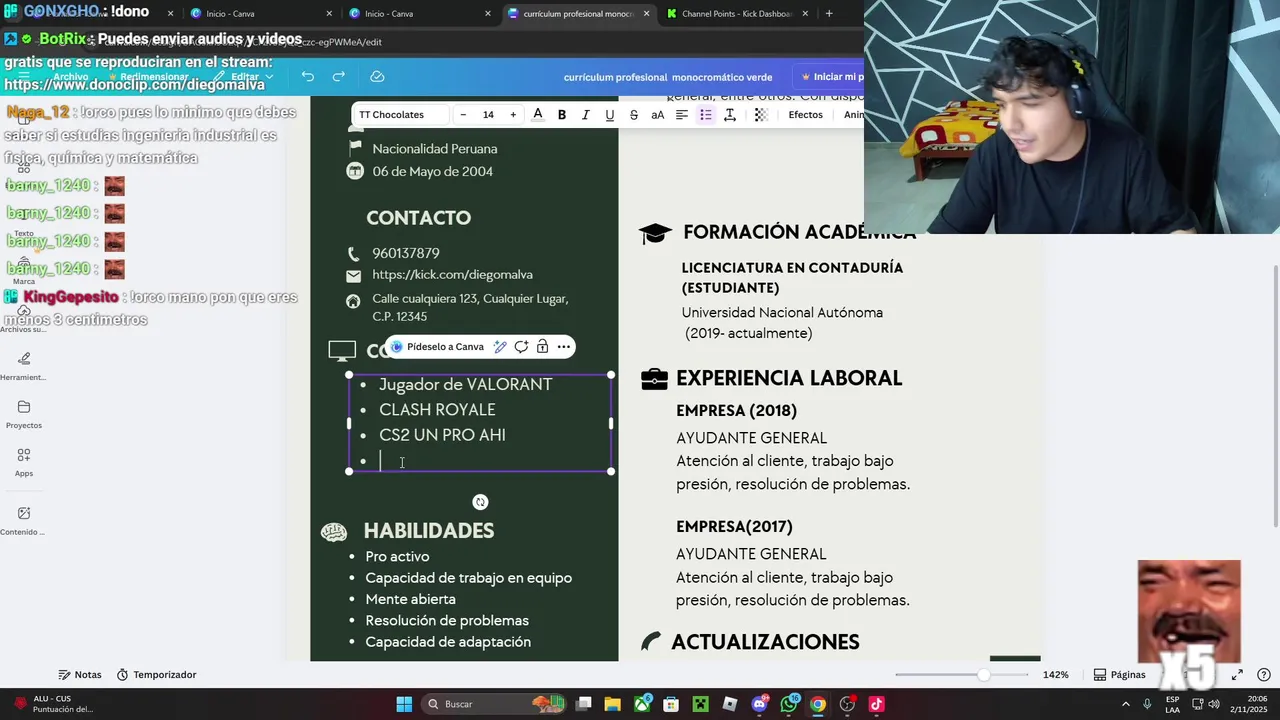The height and width of the screenshot is (720, 1280).
Task: Toggle italic formatting
Action: point(586,115)
